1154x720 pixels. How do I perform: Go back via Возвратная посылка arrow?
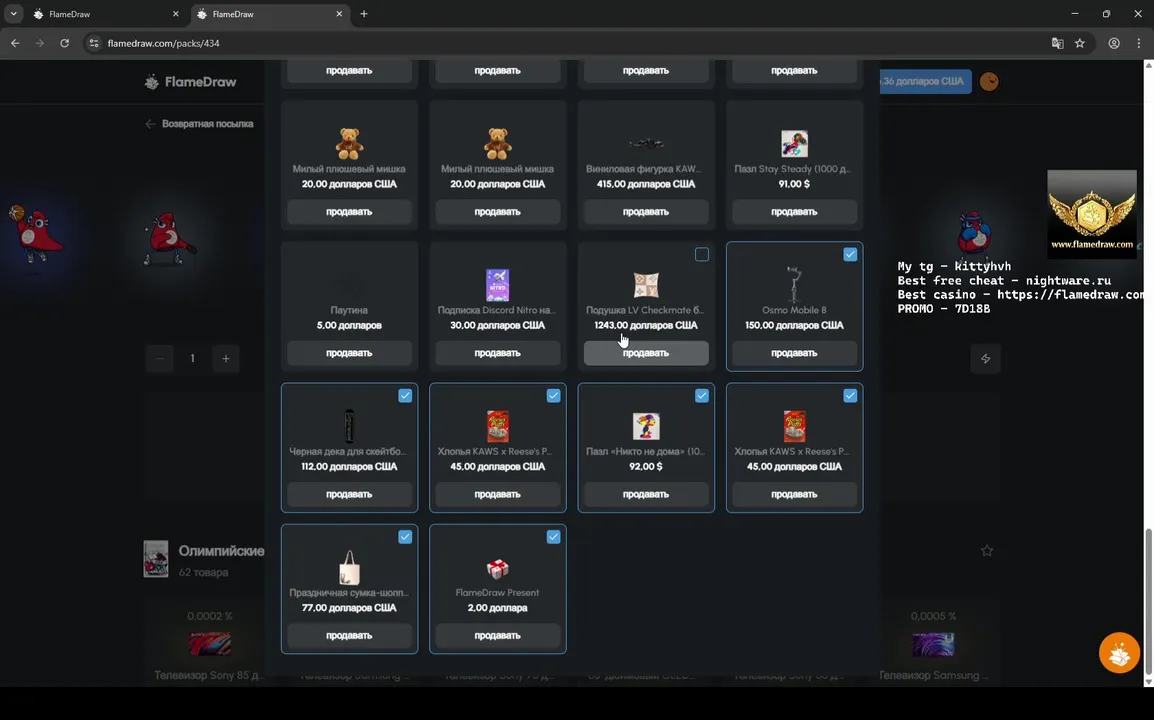click(x=150, y=124)
